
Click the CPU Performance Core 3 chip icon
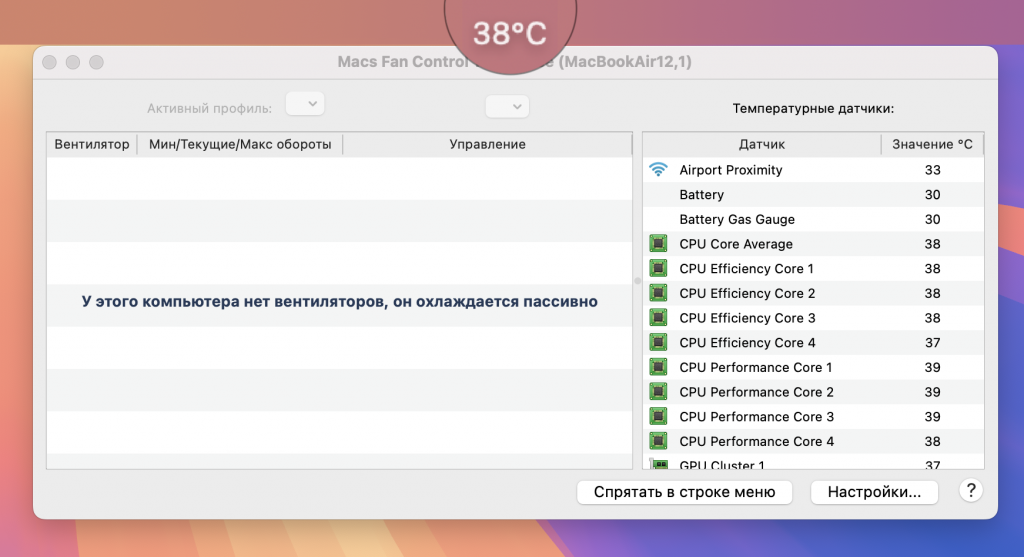point(658,417)
